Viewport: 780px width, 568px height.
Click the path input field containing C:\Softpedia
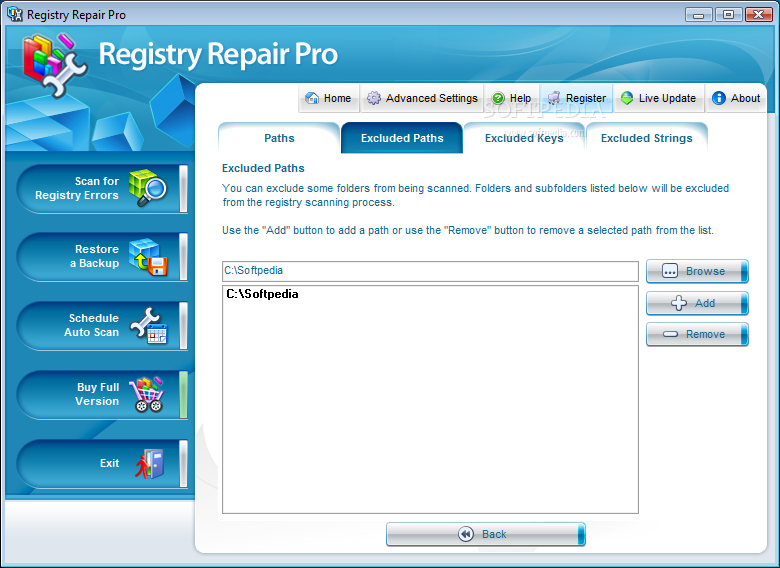coord(430,271)
